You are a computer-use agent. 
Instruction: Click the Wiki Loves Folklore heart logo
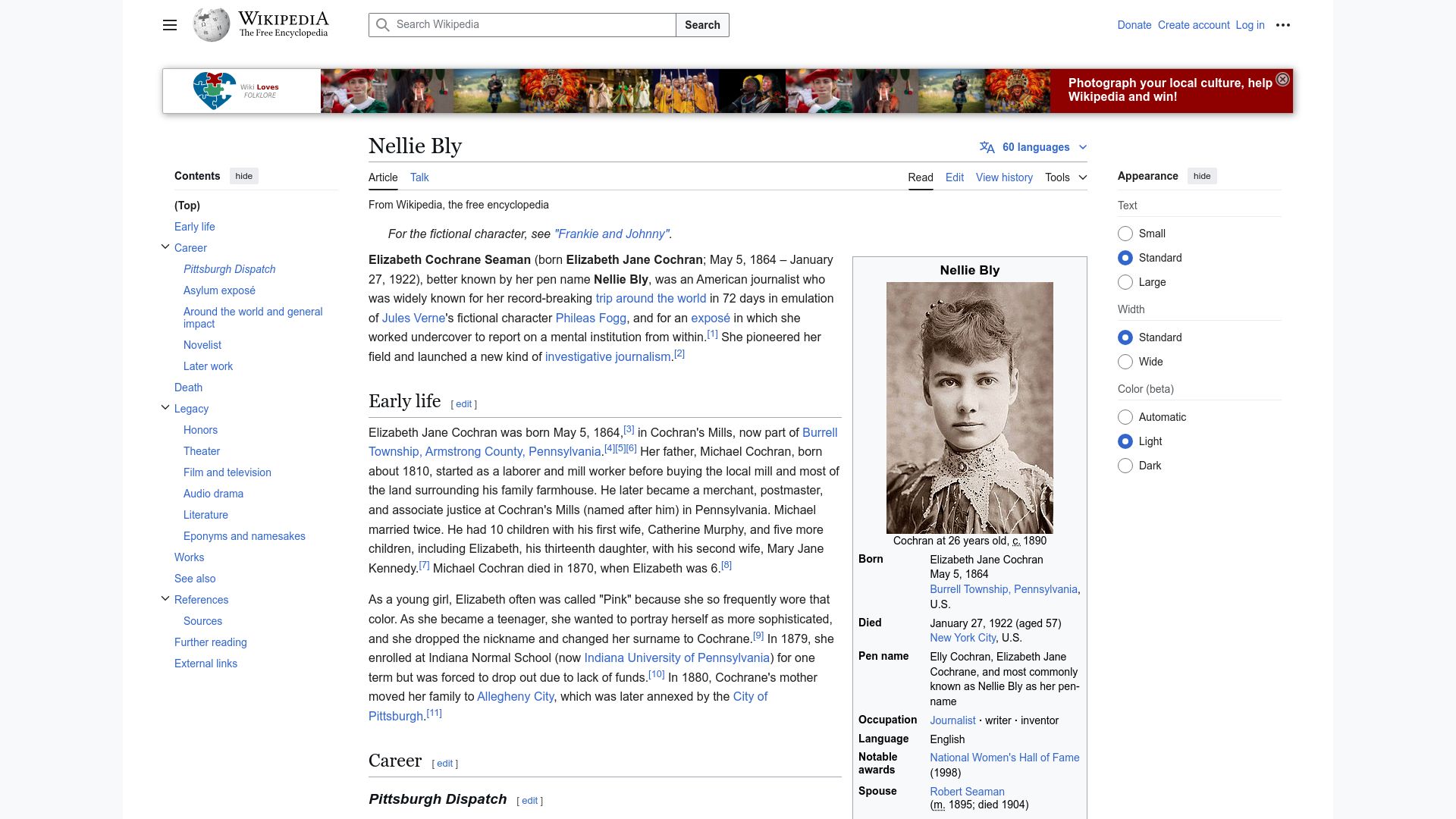215,91
